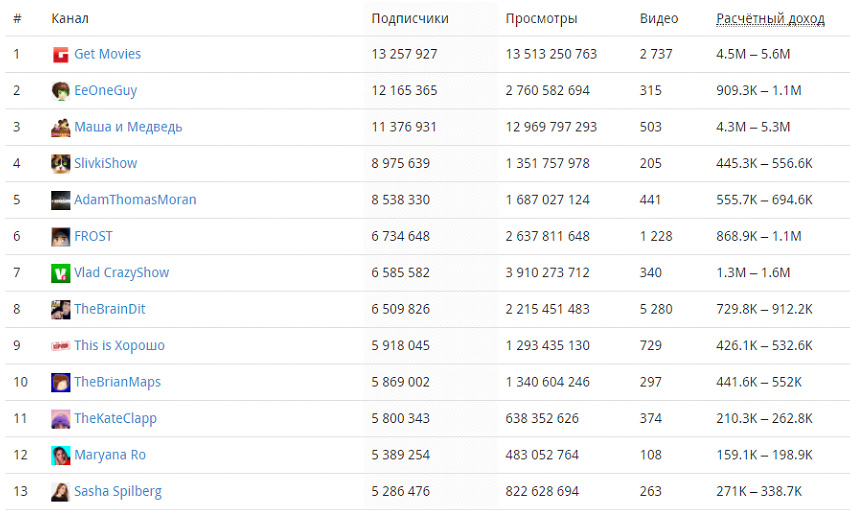The image size is (850, 510).
Task: Click the AdamThomasMoran dark avatar icon
Action: 61,200
